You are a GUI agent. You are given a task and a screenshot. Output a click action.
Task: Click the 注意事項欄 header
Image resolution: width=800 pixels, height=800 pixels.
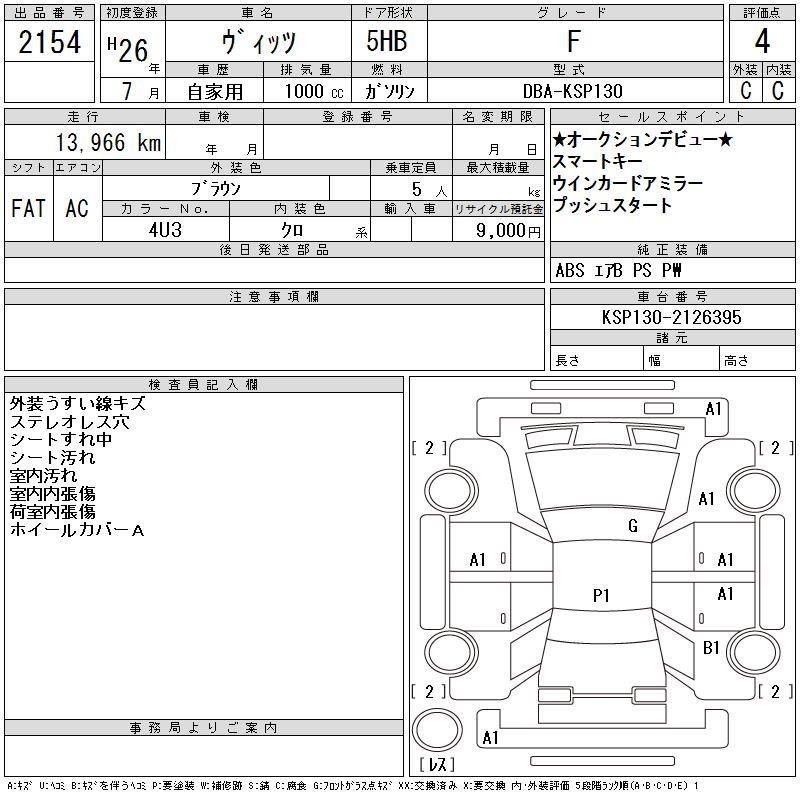tap(274, 297)
